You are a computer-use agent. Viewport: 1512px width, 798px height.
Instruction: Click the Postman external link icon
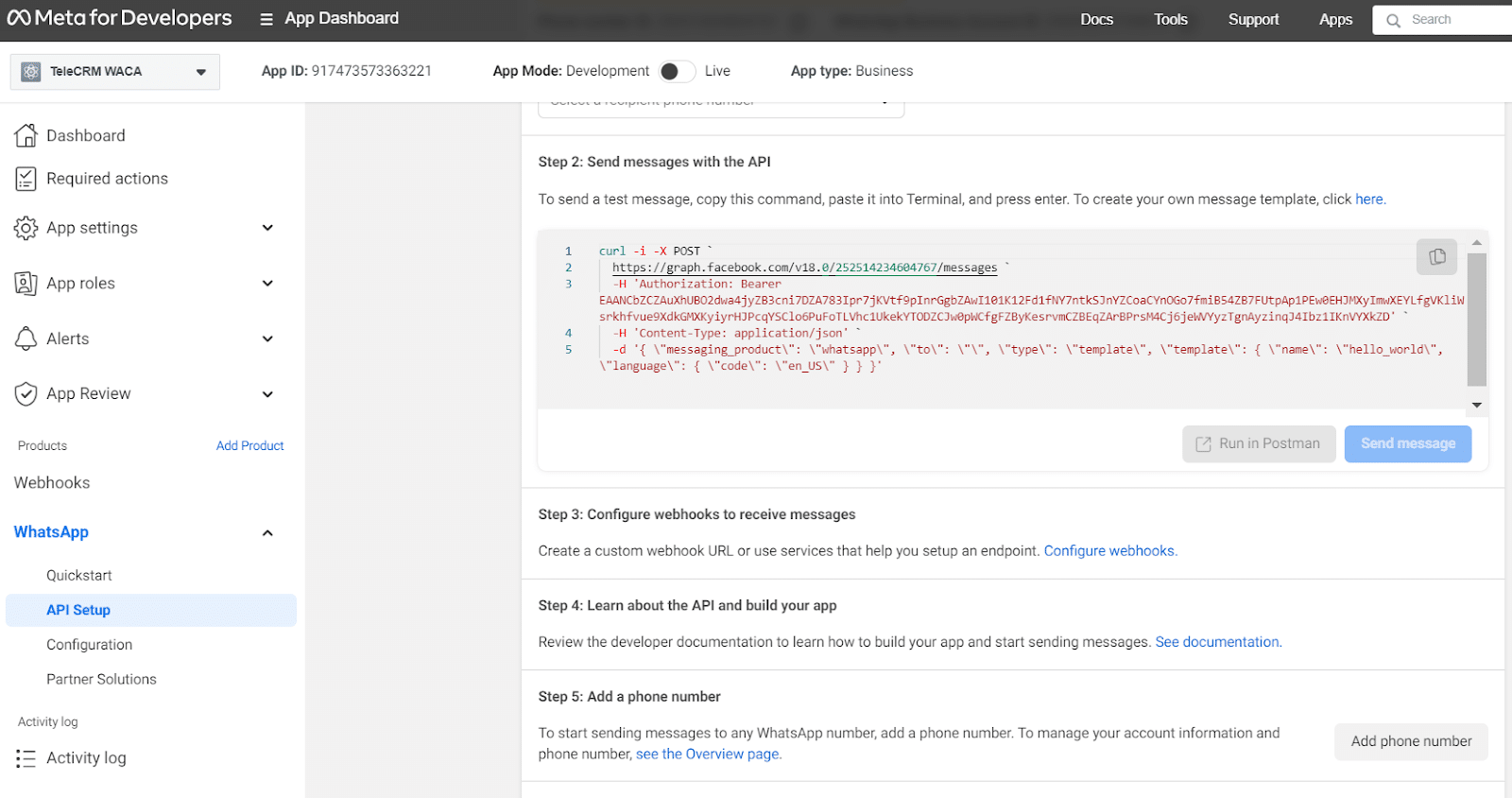point(1203,444)
